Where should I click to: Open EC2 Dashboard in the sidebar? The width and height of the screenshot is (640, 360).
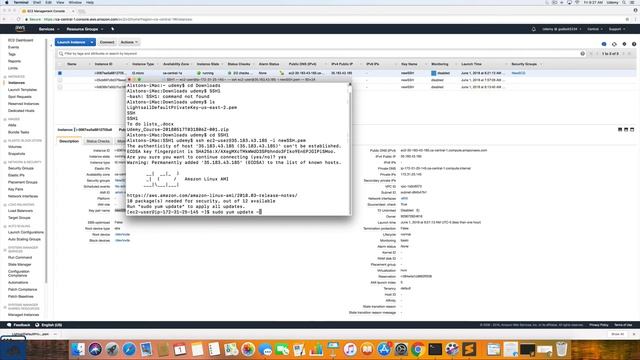tap(21, 40)
